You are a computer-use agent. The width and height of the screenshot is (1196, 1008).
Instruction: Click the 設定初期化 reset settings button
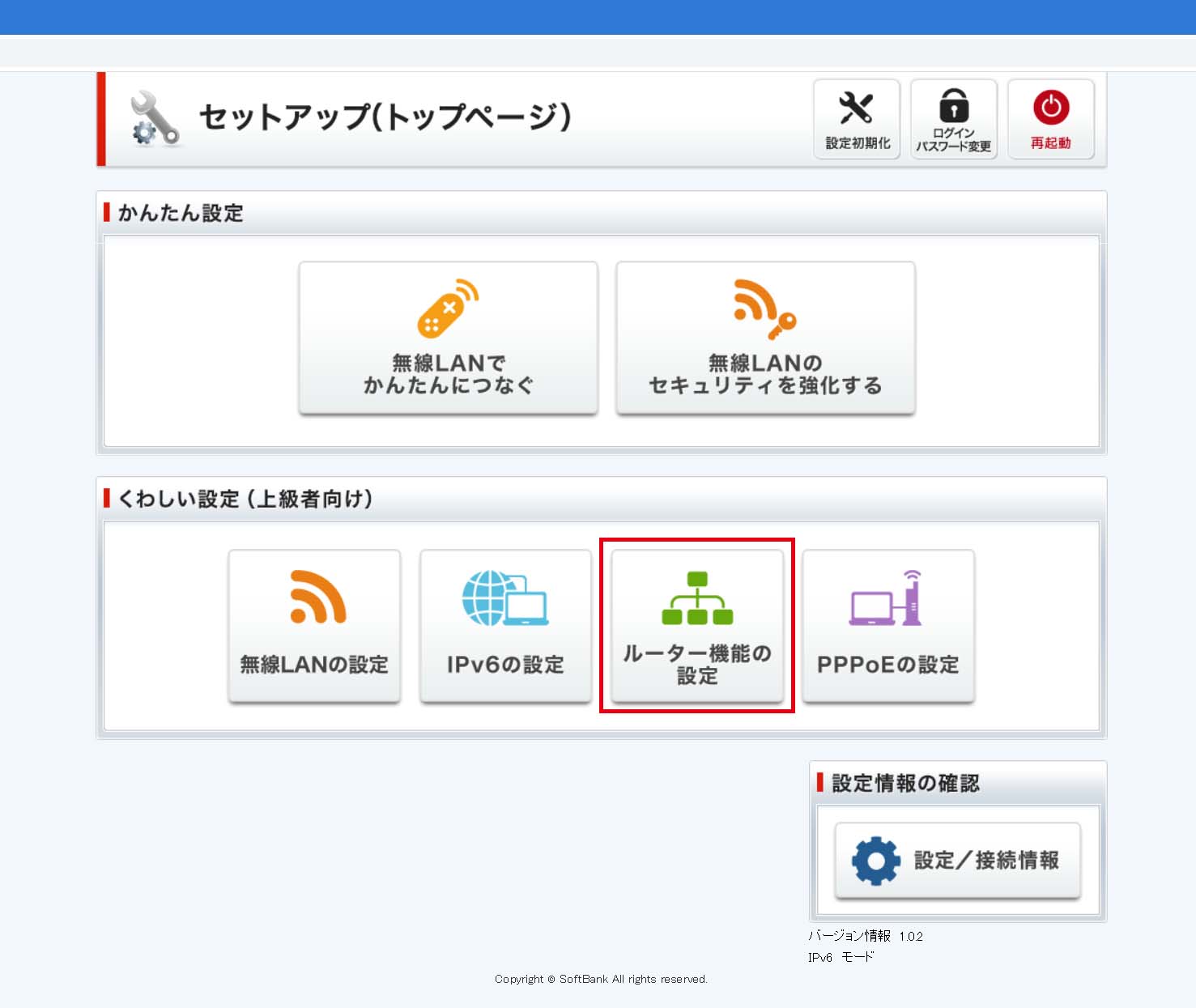857,119
